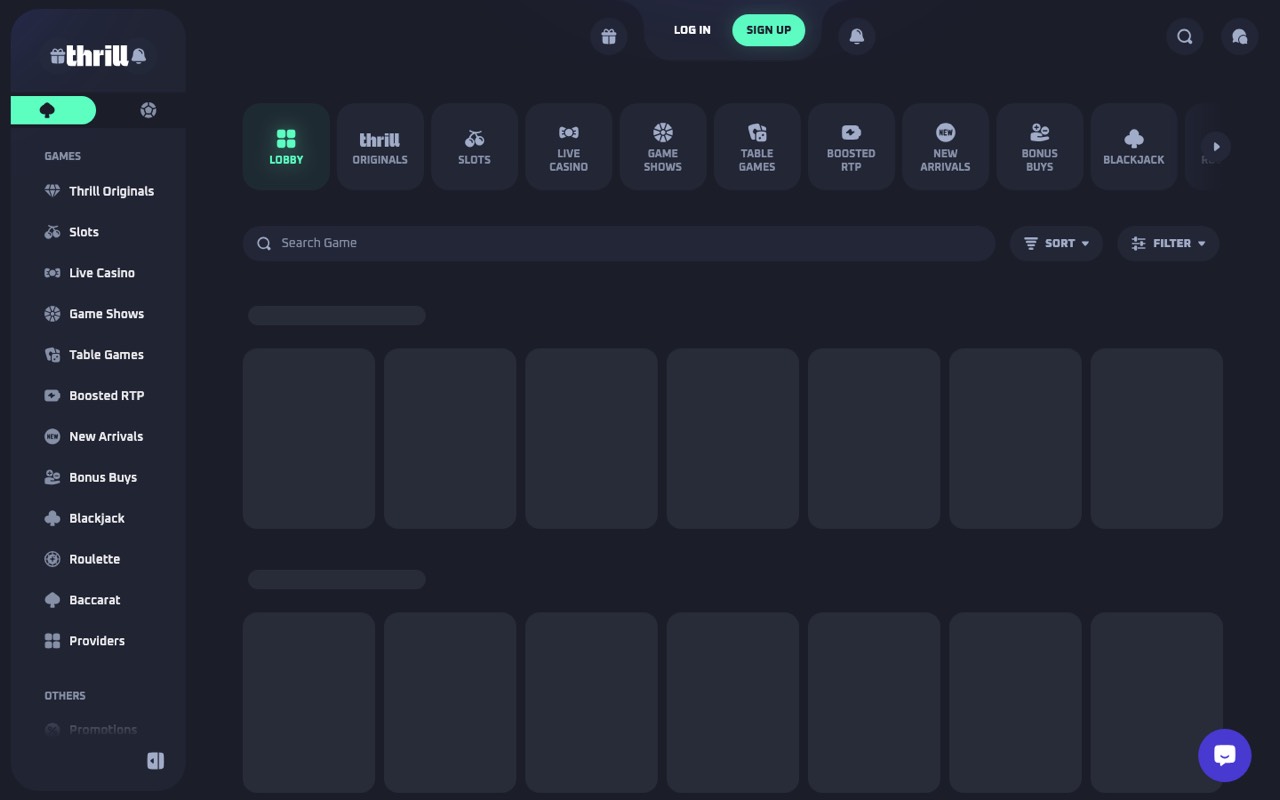Screen dimensions: 1280x800
Task: Focus the Search Game field
Action: tap(619, 243)
